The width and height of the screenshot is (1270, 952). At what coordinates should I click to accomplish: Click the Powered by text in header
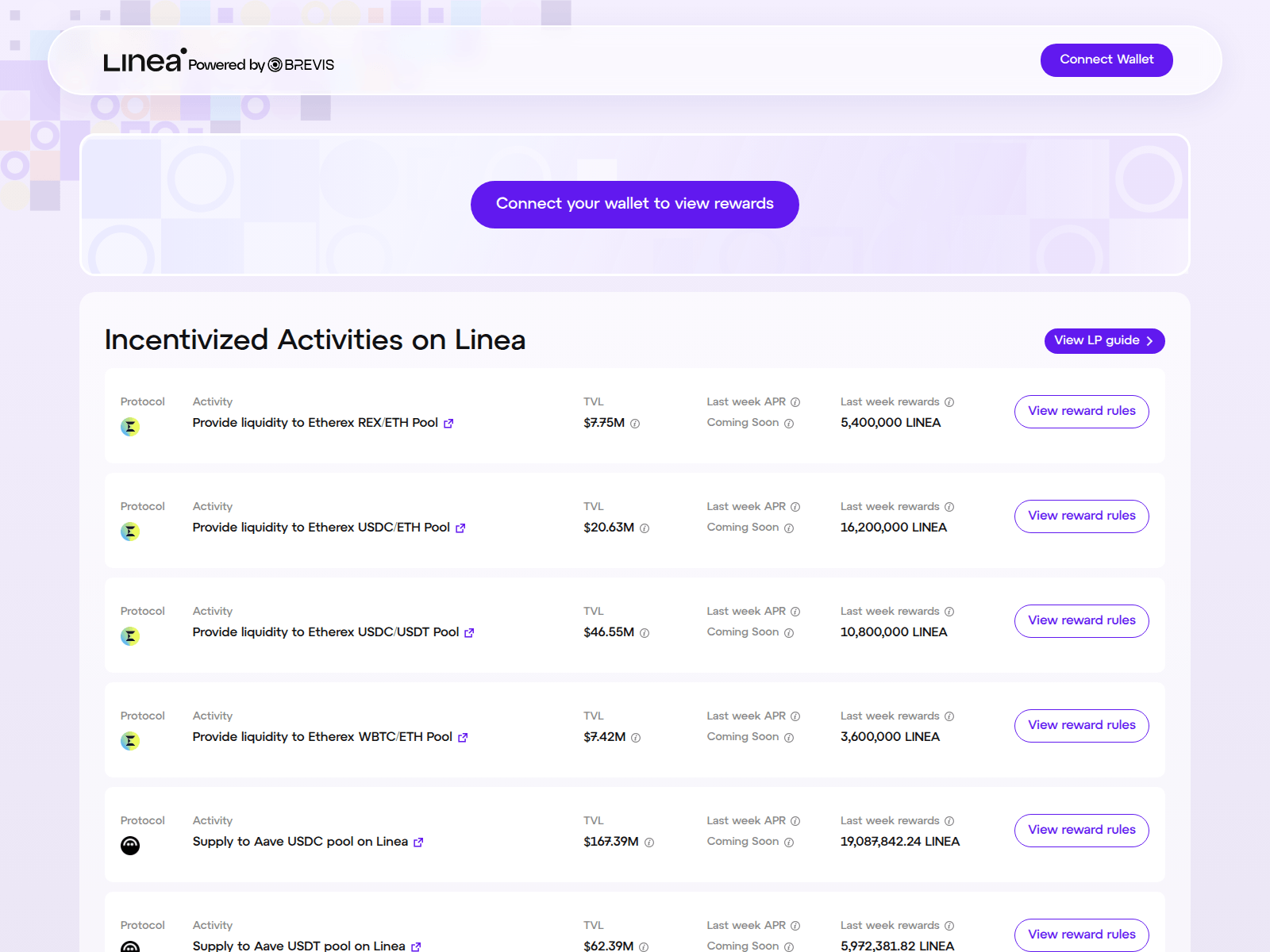(226, 65)
